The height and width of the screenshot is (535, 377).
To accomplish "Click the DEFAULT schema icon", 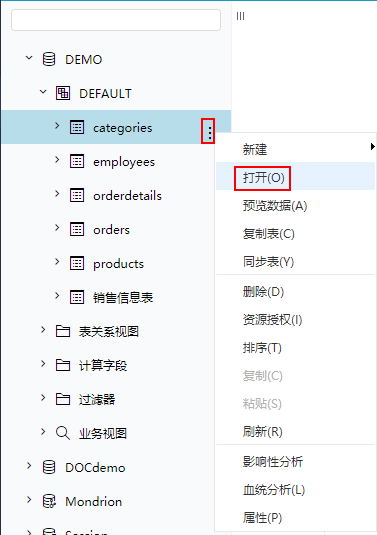I will [63, 93].
